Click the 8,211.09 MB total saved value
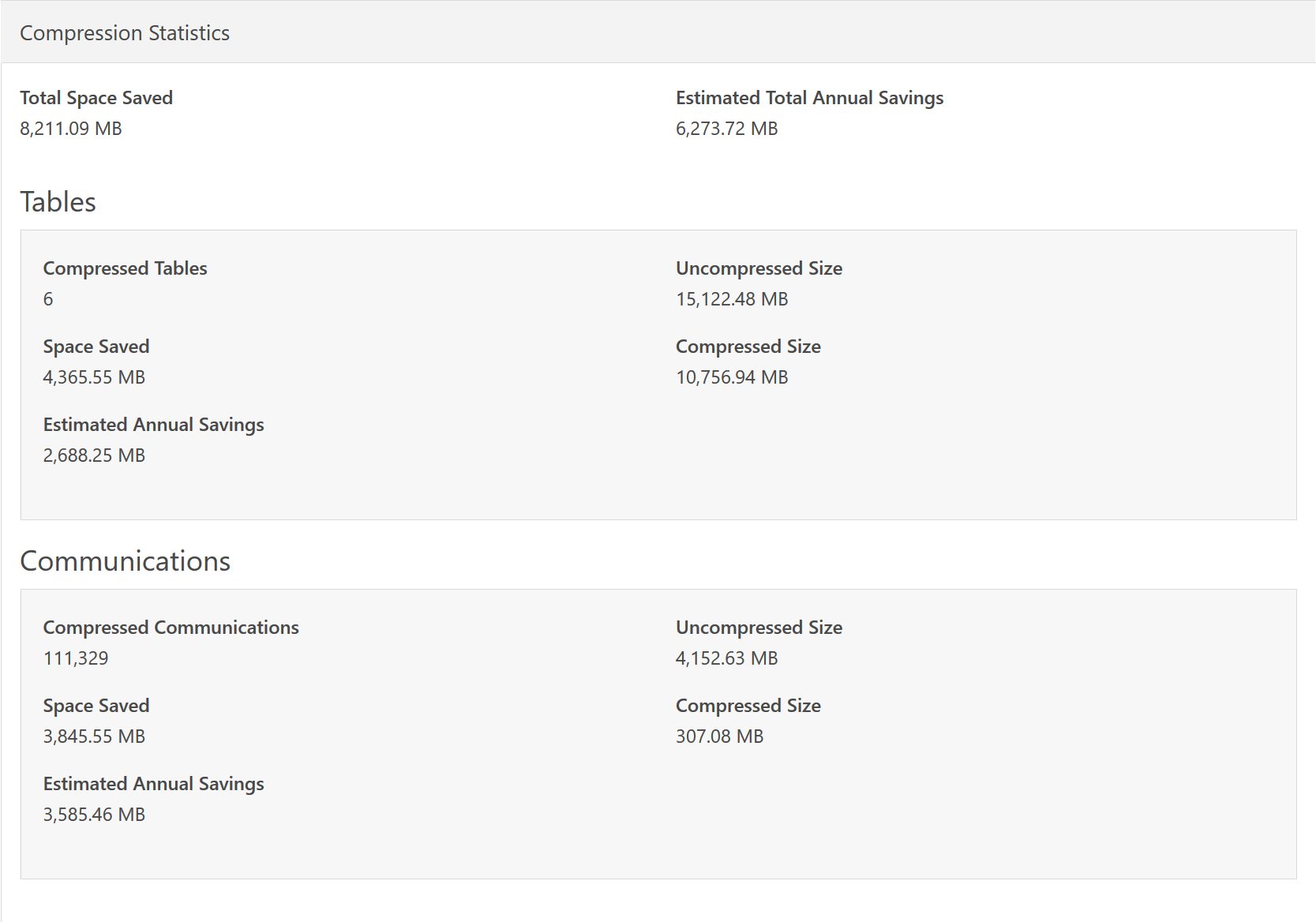 pyautogui.click(x=71, y=129)
